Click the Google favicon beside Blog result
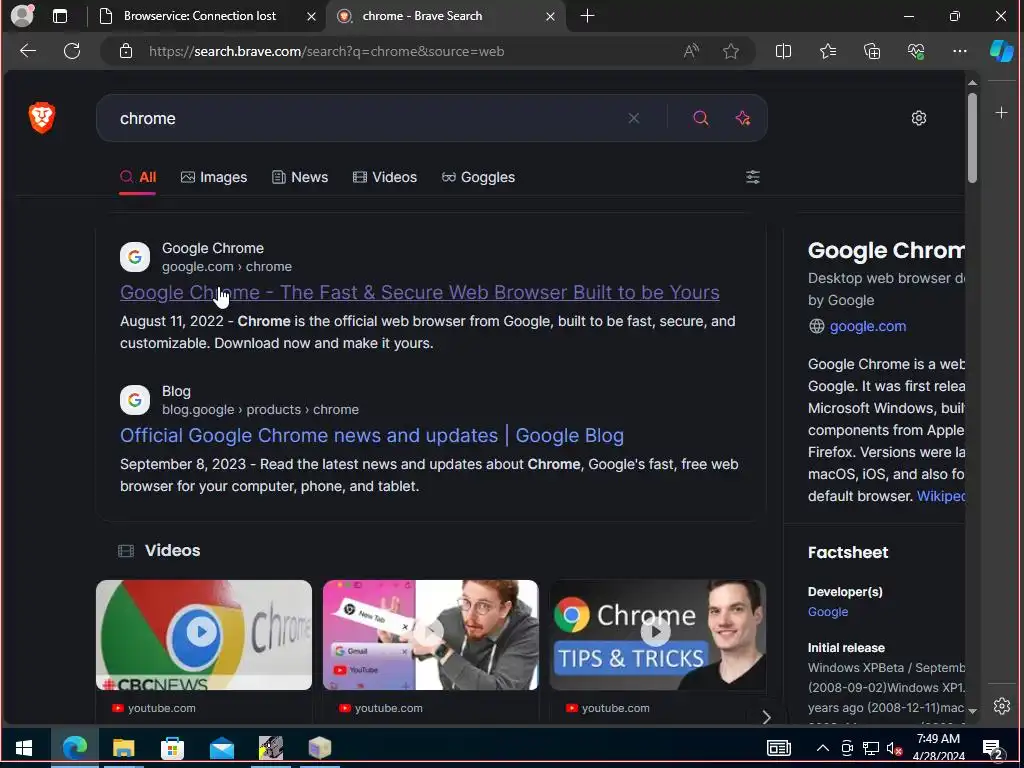Screen dimensions: 1024x768 pyautogui.click(x=135, y=400)
